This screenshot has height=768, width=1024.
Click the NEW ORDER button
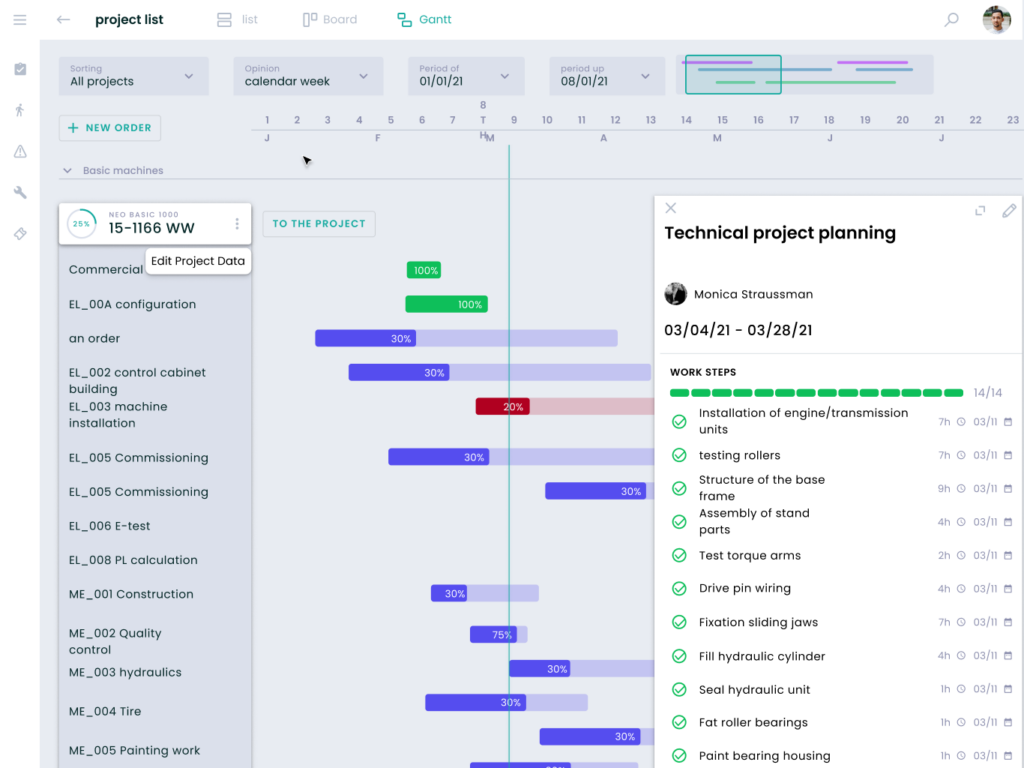click(x=109, y=128)
